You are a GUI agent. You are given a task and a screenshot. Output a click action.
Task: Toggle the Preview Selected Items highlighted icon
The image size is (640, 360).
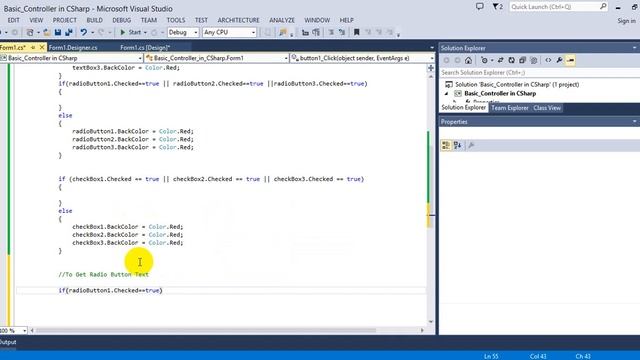click(570, 60)
